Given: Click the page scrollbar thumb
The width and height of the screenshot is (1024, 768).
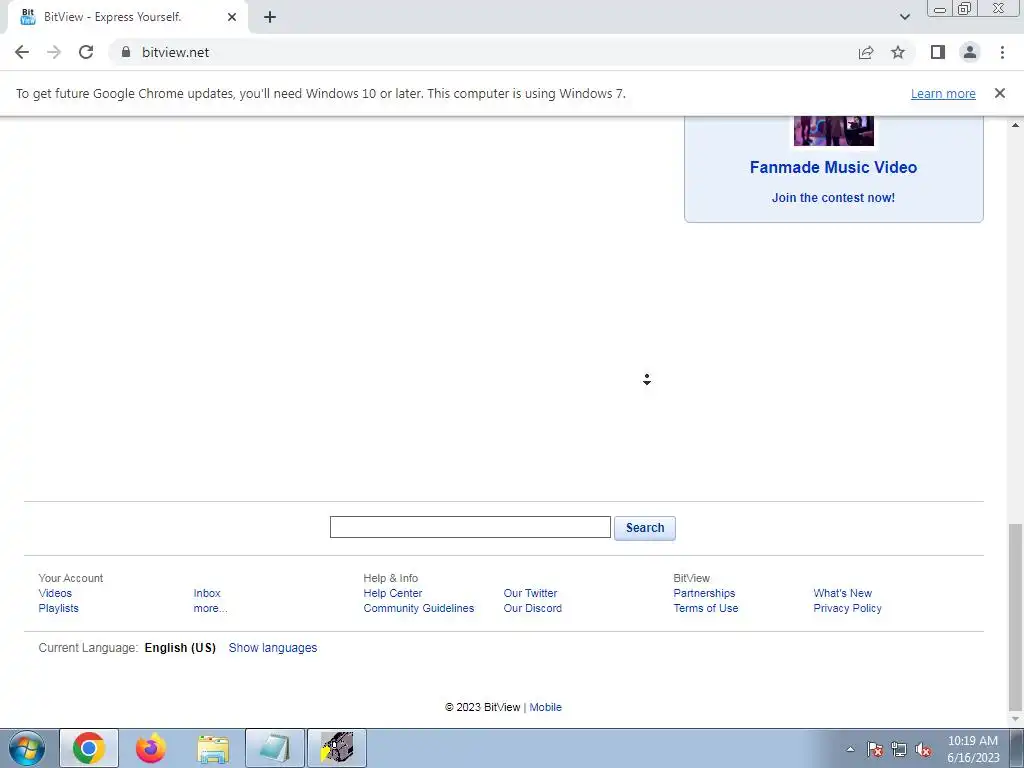Looking at the screenshot, I should 1015,617.
